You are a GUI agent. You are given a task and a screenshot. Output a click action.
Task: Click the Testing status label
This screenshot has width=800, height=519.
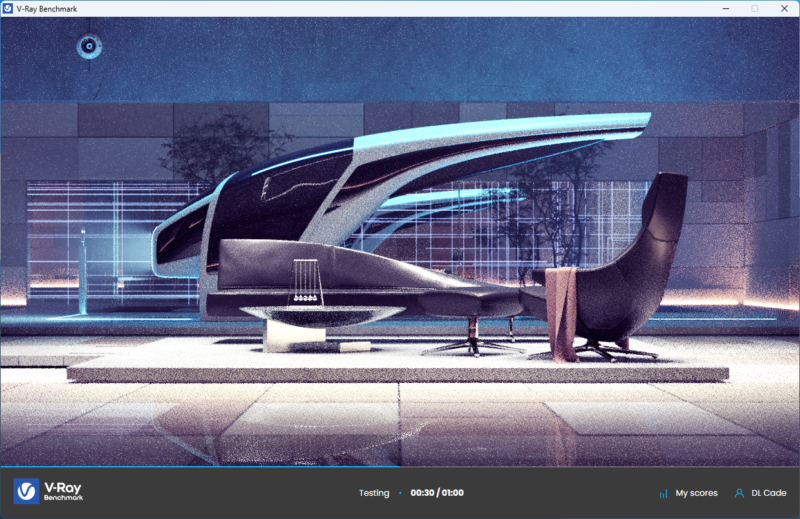point(374,493)
